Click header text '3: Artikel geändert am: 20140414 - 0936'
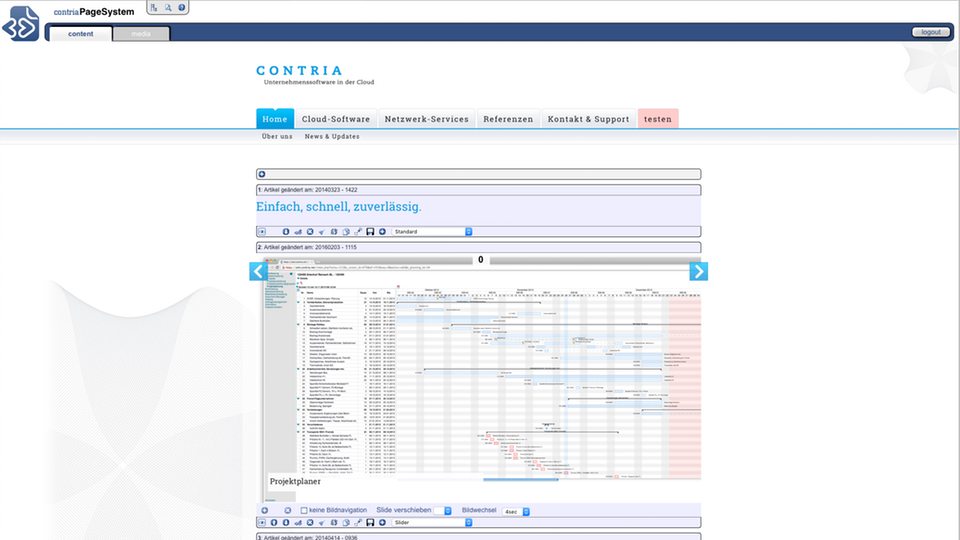This screenshot has height=540, width=960. click(x=307, y=537)
